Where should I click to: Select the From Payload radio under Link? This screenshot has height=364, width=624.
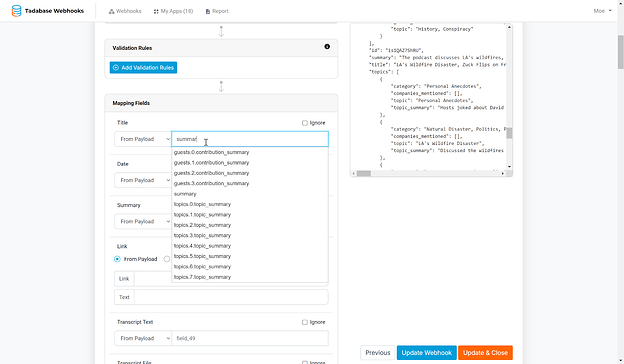click(117, 259)
